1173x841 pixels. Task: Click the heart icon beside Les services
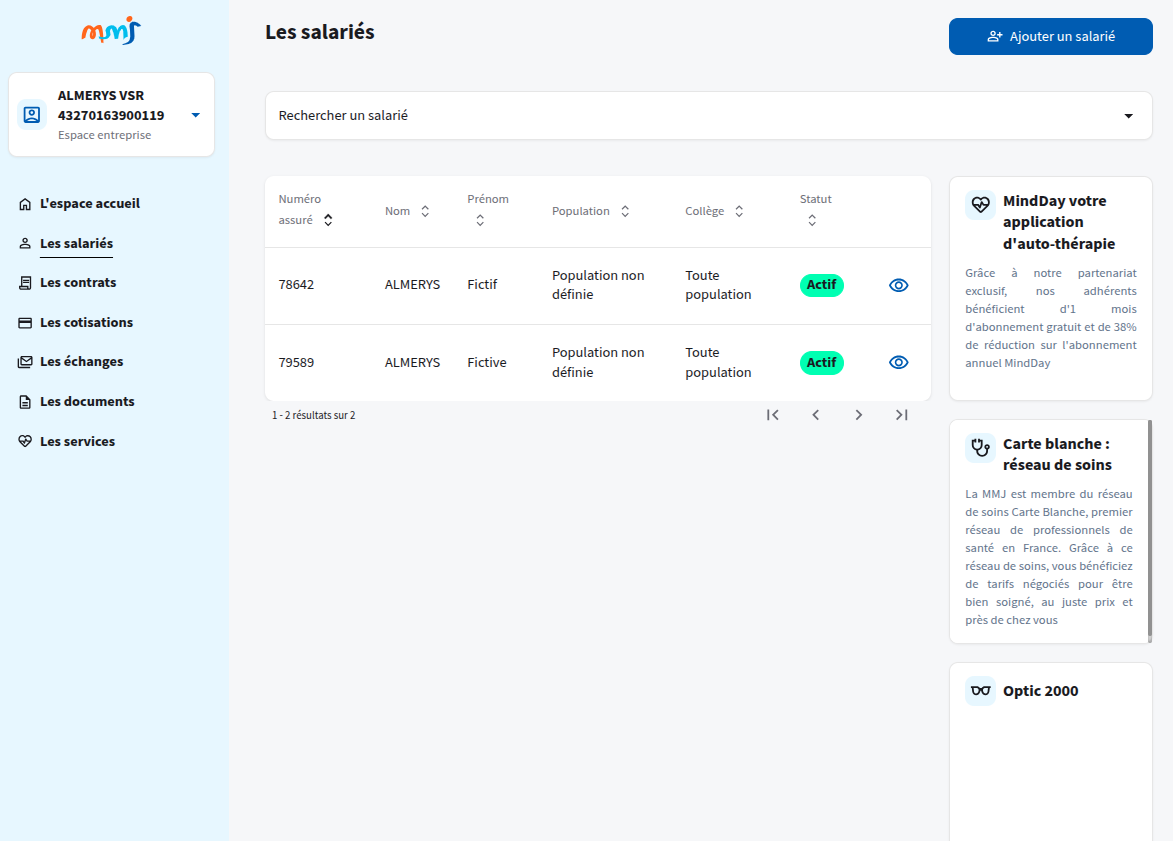[25, 441]
